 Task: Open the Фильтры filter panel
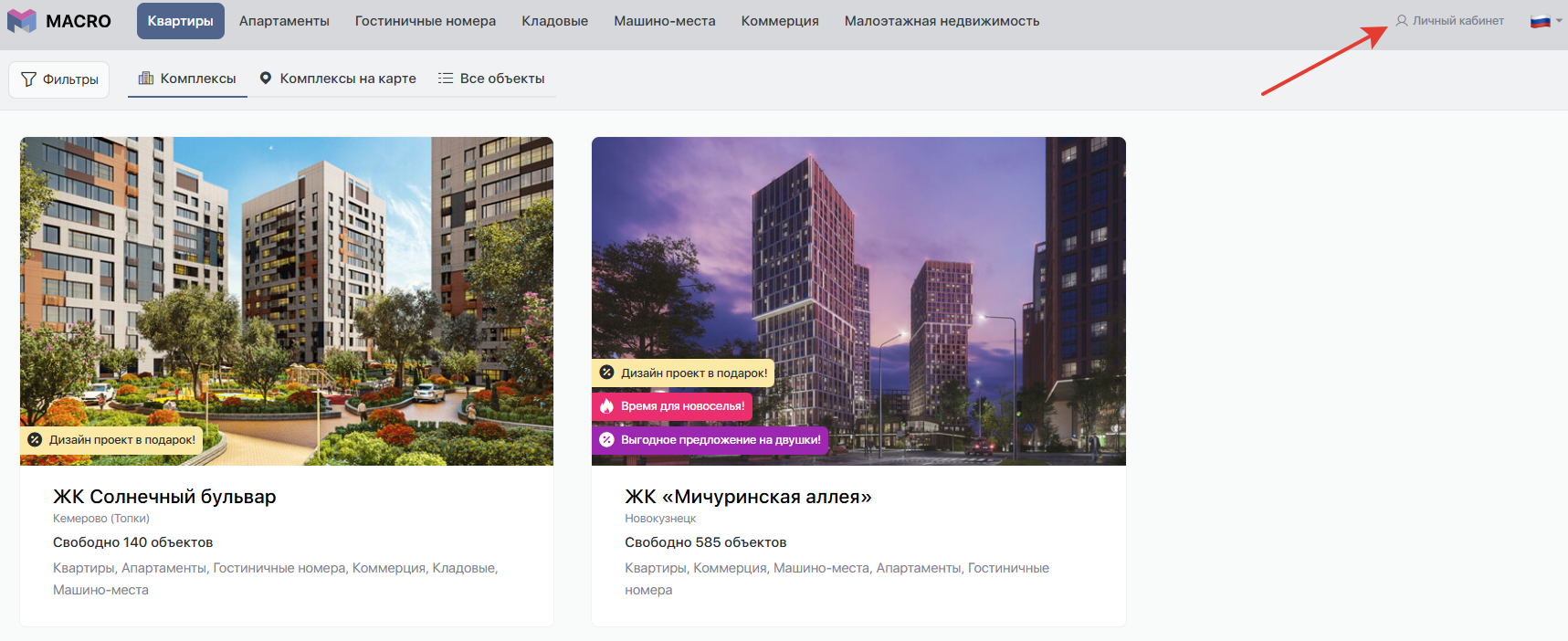coord(59,79)
